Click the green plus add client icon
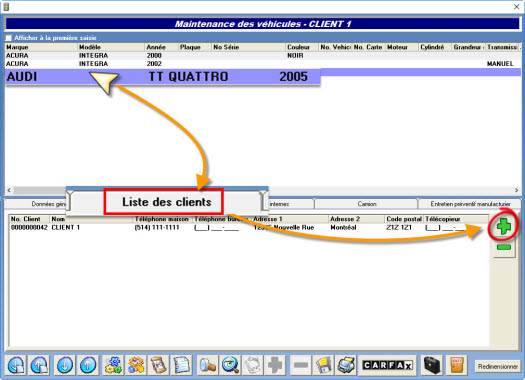 [x=504, y=227]
